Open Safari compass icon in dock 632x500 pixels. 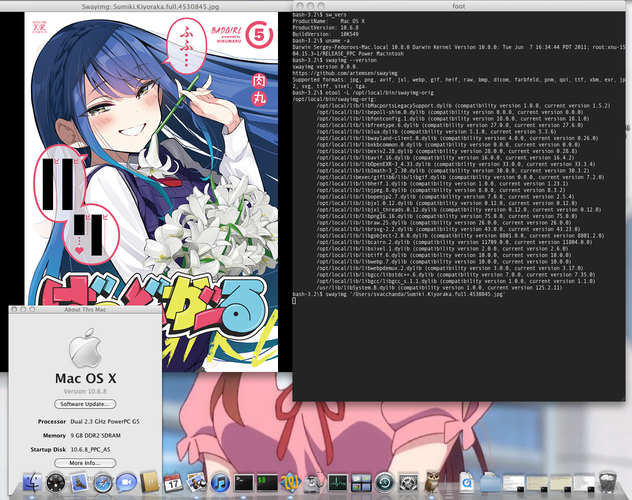(x=103, y=482)
